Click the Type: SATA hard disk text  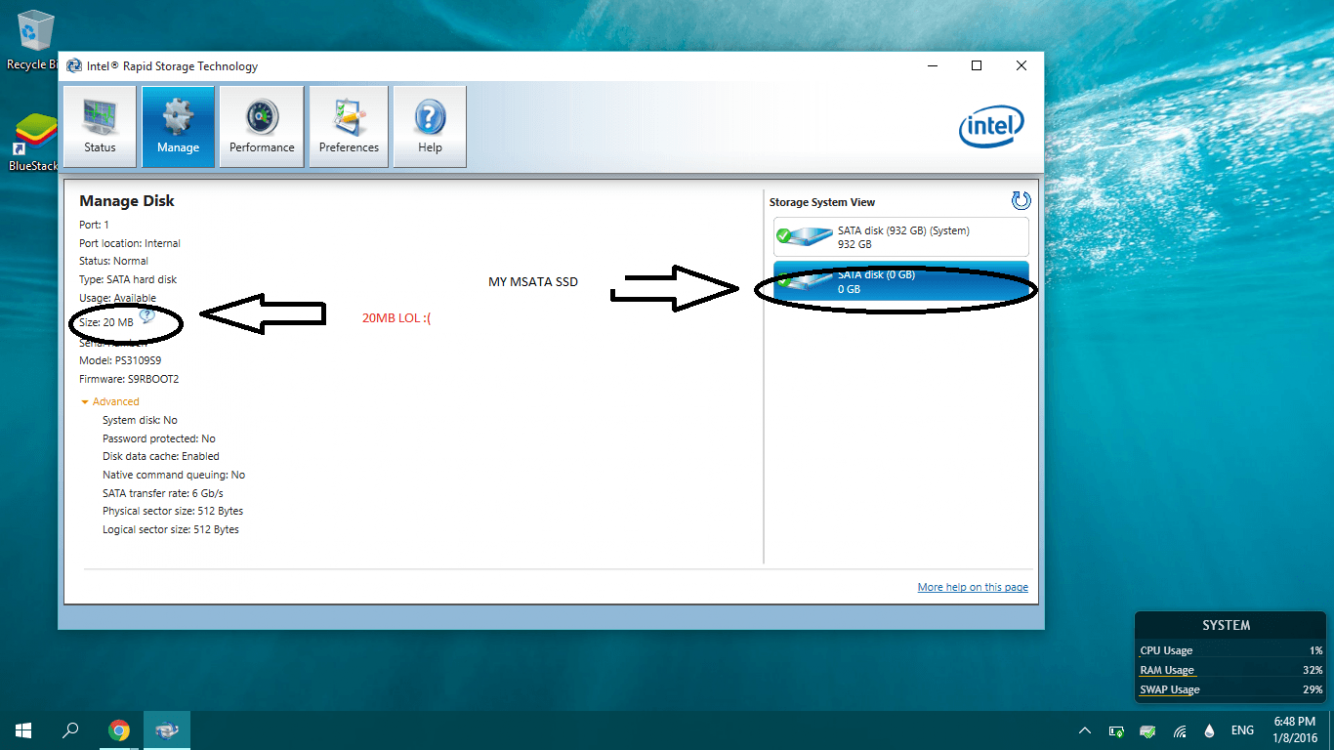pyautogui.click(x=128, y=279)
